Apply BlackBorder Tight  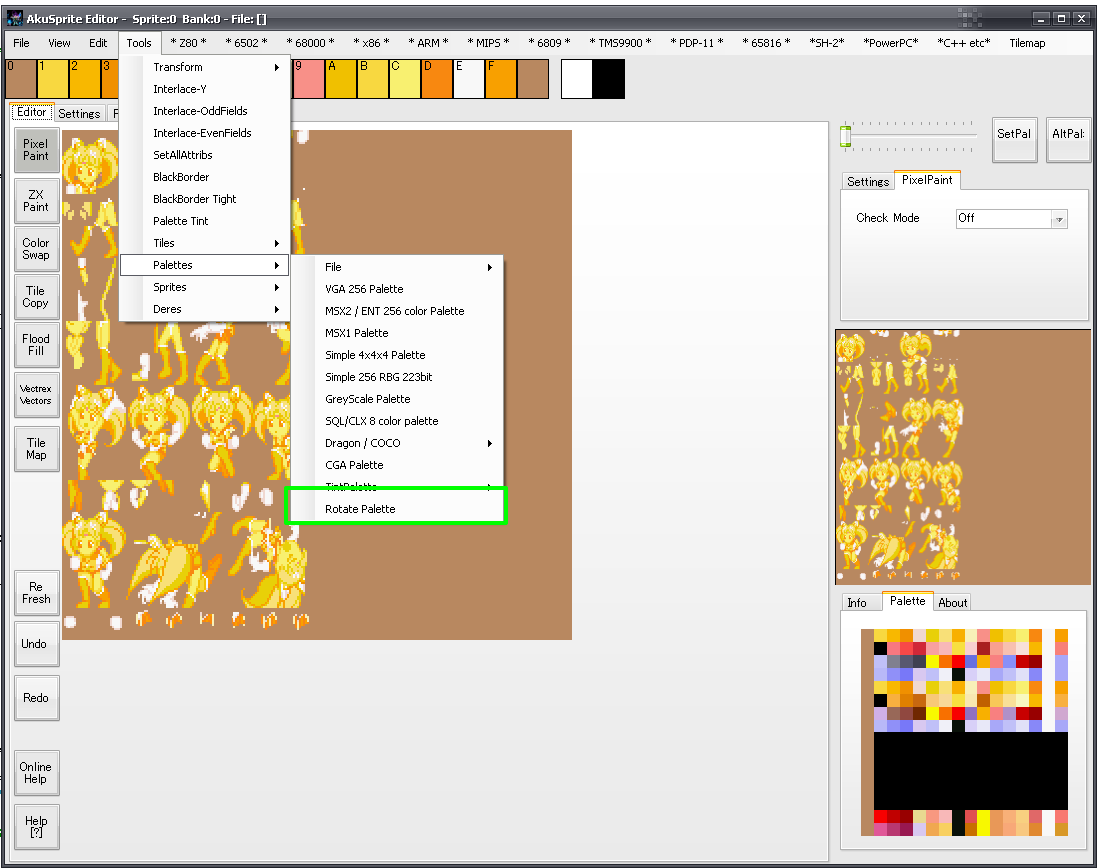(x=205, y=199)
